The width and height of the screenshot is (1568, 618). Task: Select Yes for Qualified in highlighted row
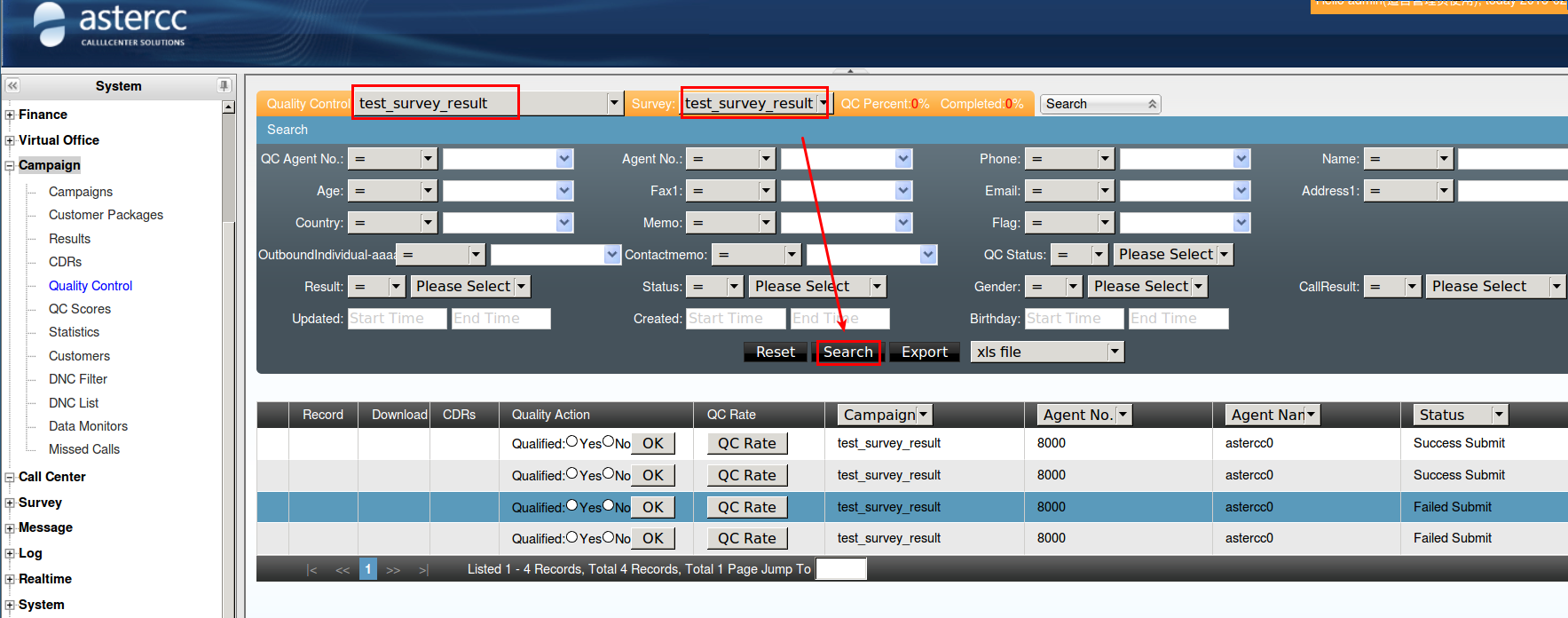click(x=572, y=505)
